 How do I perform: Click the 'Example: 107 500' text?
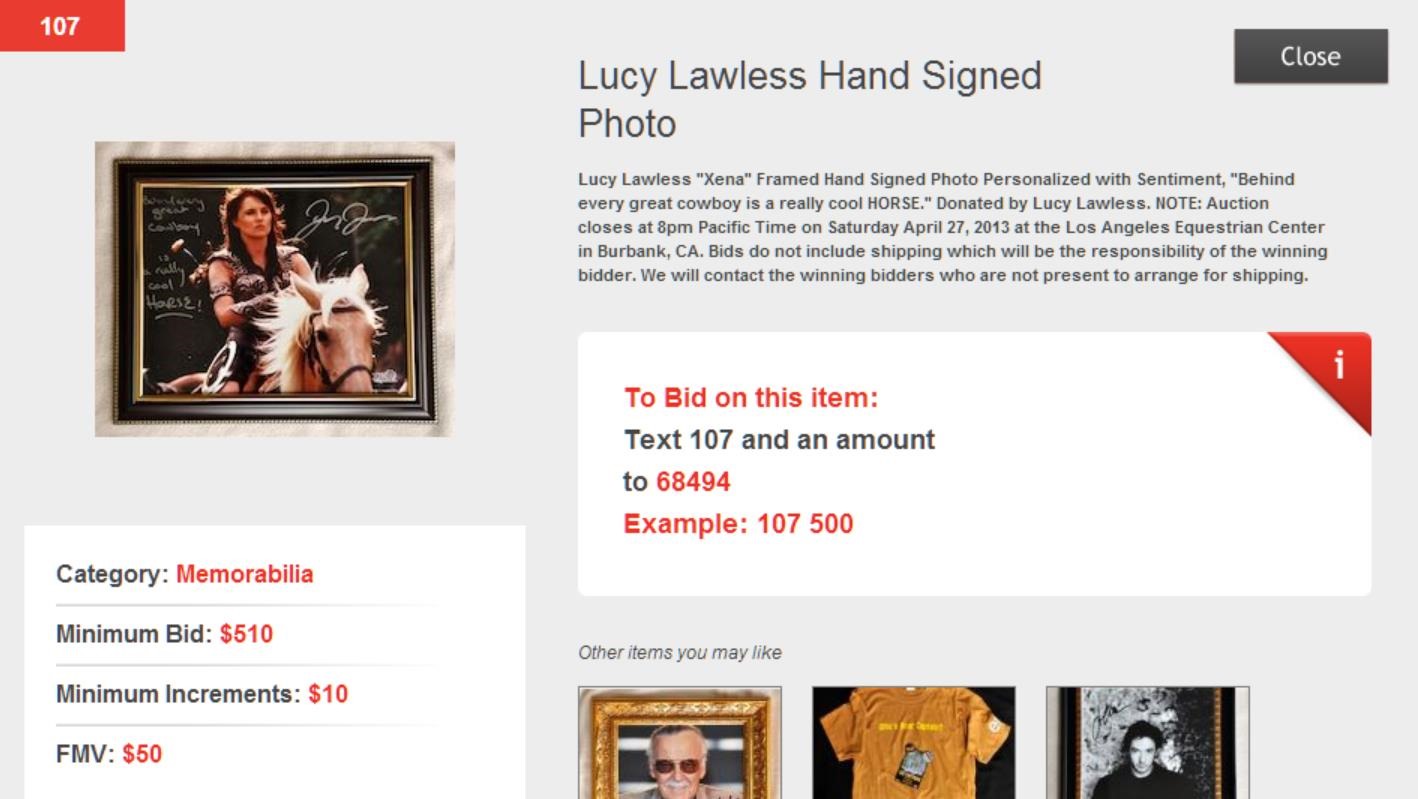tap(738, 524)
